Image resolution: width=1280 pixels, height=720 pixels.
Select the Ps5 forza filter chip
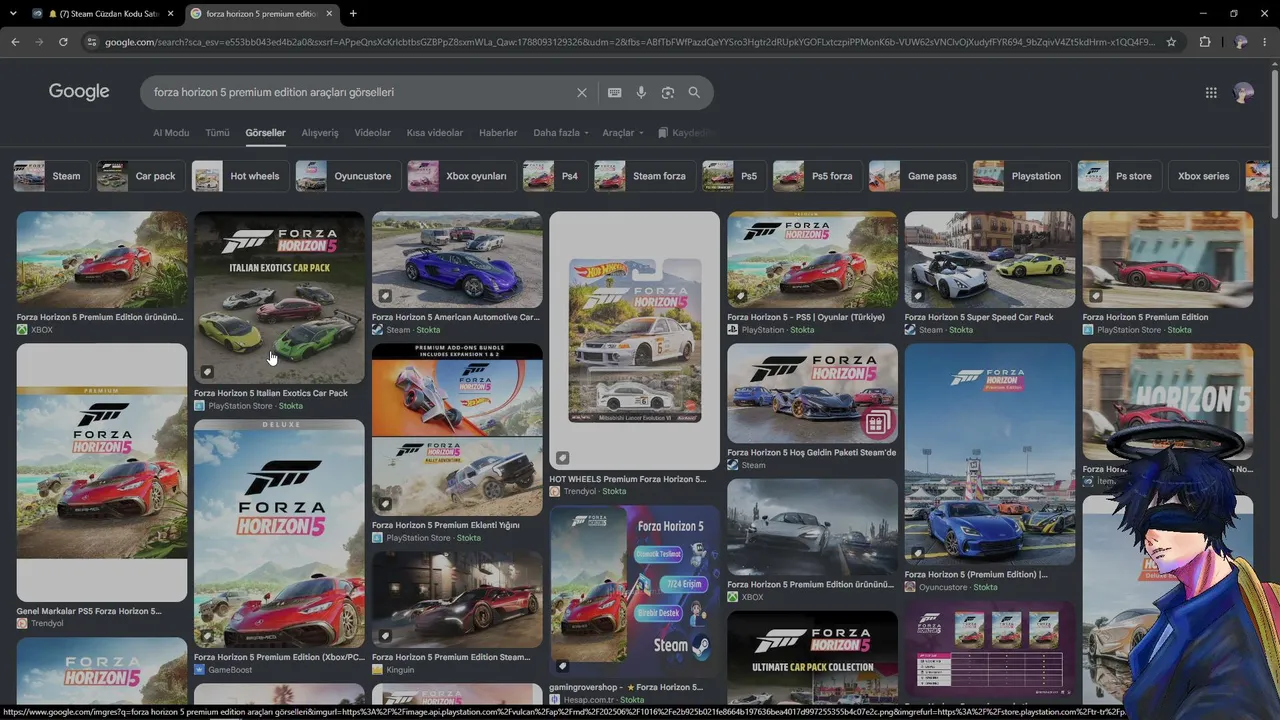[817, 176]
